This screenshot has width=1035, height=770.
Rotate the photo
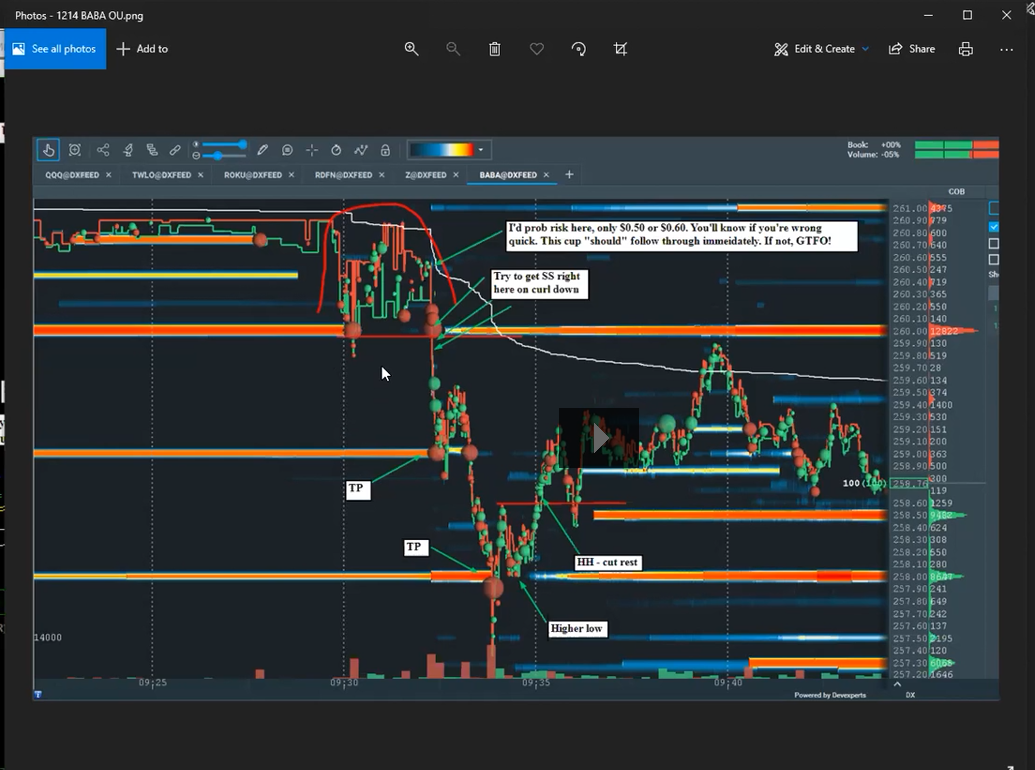pyautogui.click(x=579, y=49)
